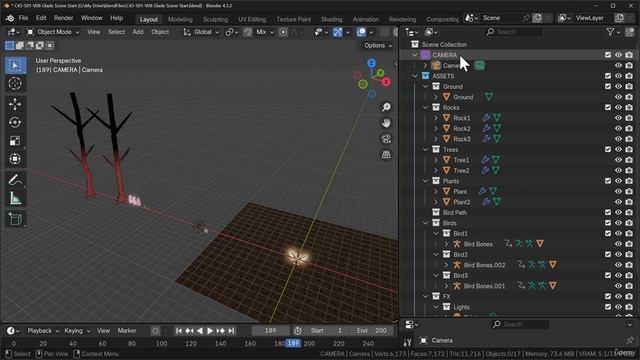Select the Move tool

(x=15, y=104)
